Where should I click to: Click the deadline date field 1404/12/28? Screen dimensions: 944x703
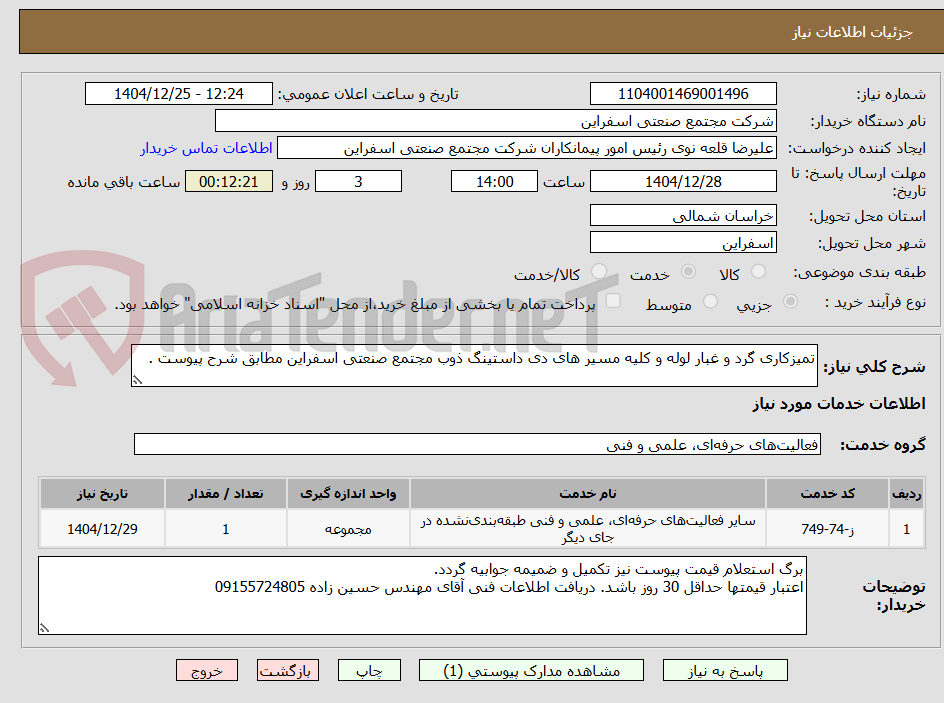click(683, 181)
